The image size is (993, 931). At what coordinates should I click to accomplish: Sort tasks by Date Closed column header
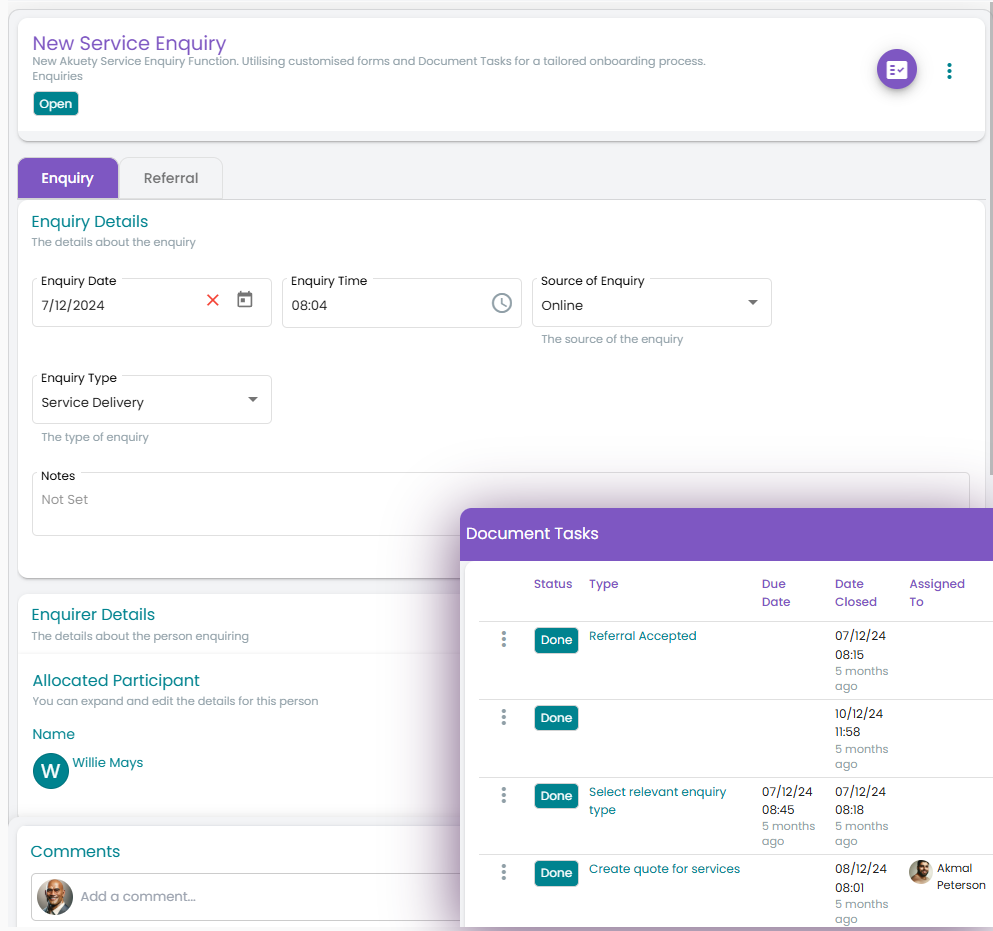tap(856, 593)
